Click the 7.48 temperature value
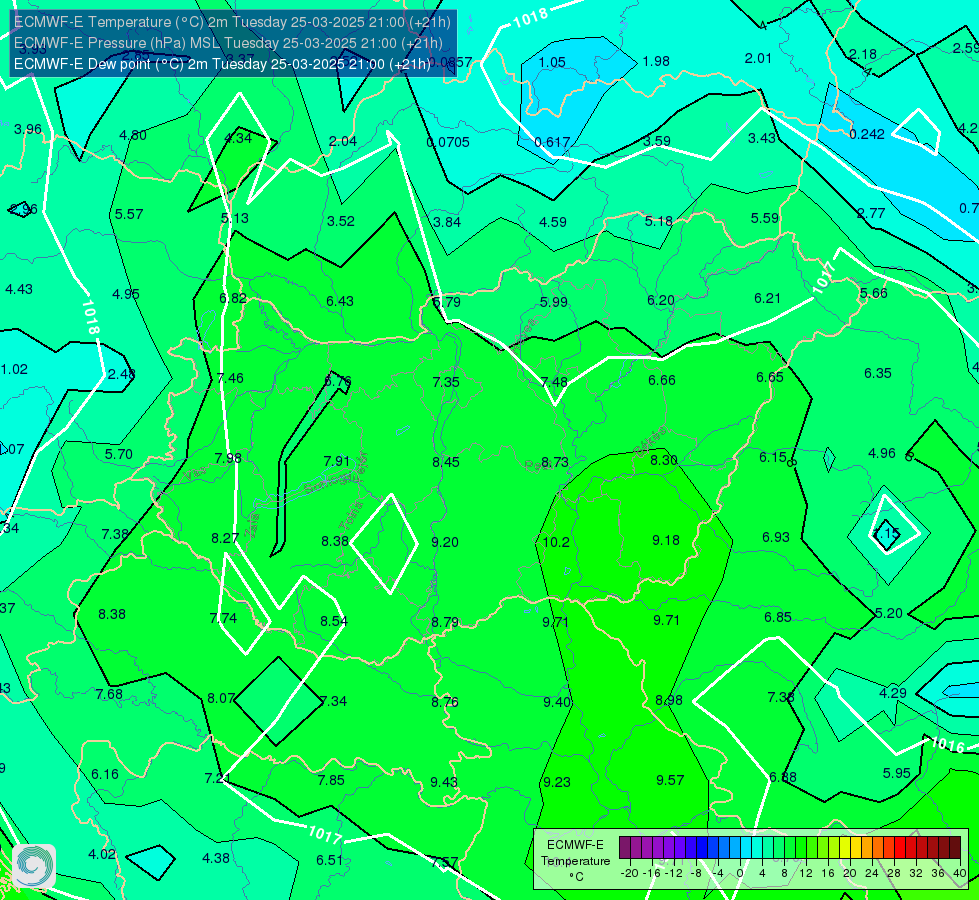The image size is (979, 900). (x=554, y=382)
